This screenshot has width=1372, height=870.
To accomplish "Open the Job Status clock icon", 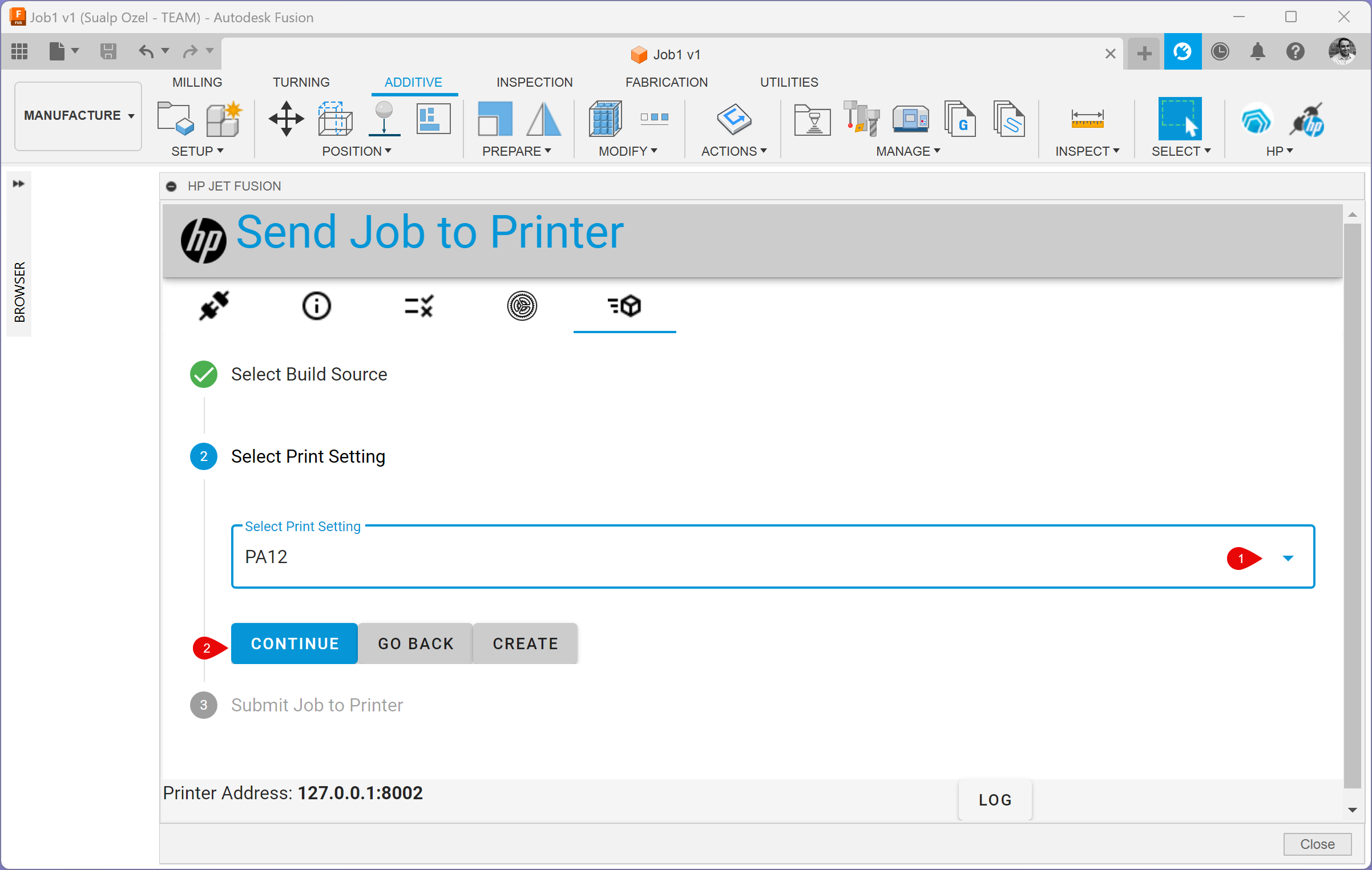I will coord(1220,52).
